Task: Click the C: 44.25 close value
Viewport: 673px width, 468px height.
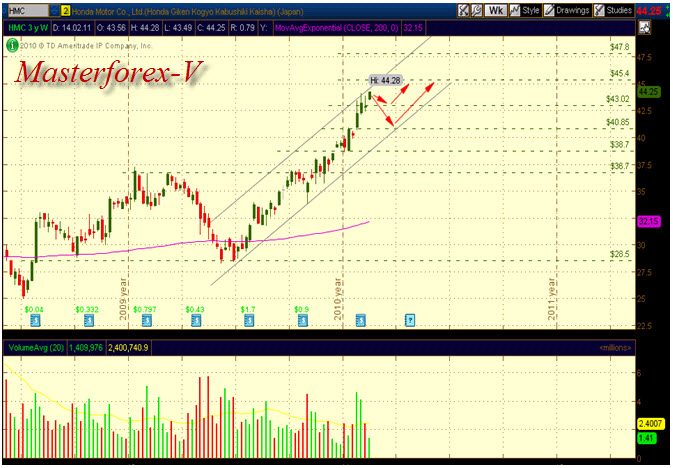Action: coord(211,28)
